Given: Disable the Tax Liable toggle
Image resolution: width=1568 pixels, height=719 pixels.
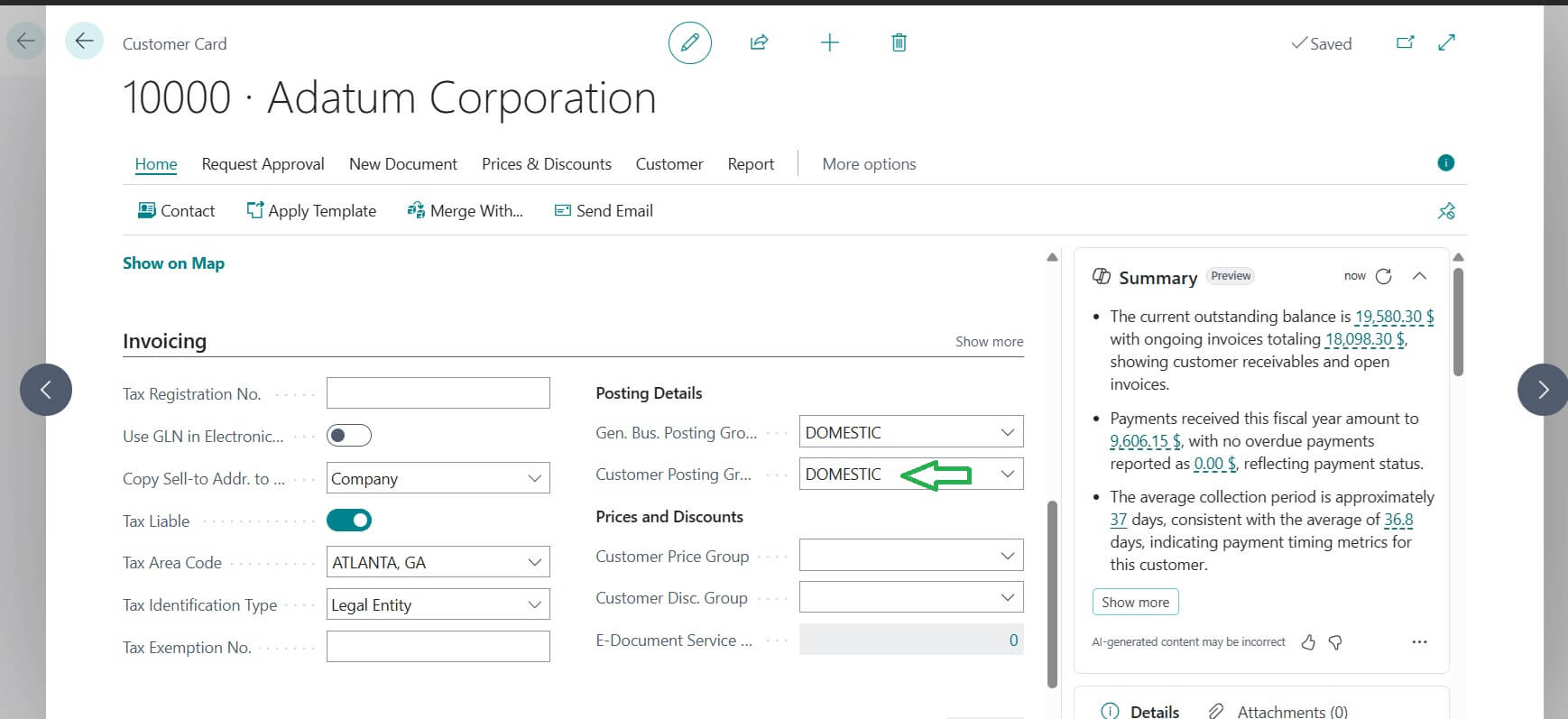Looking at the screenshot, I should tap(349, 521).
